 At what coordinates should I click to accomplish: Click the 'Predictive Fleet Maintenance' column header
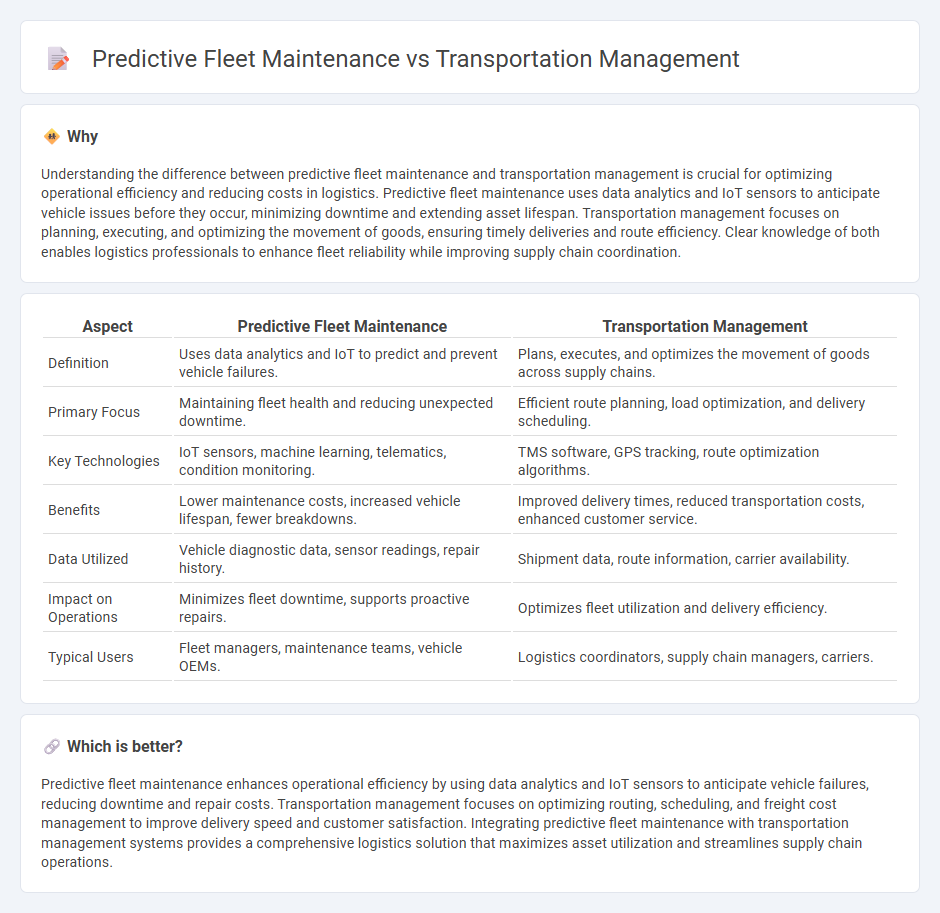coord(342,326)
